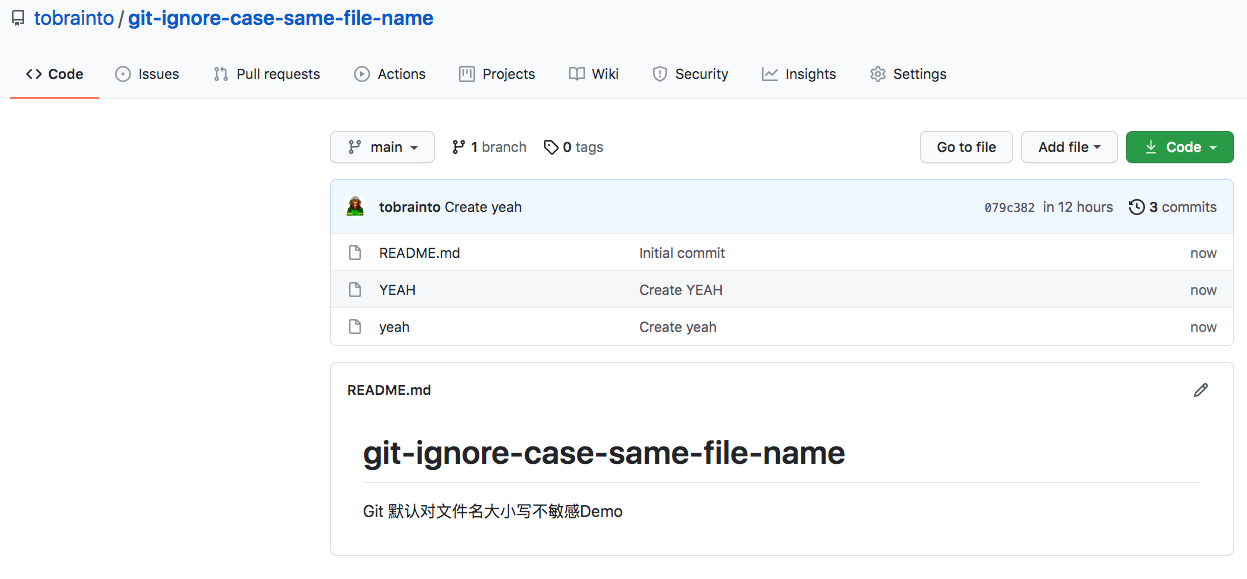Edit README with the pencil icon

pyautogui.click(x=1201, y=390)
